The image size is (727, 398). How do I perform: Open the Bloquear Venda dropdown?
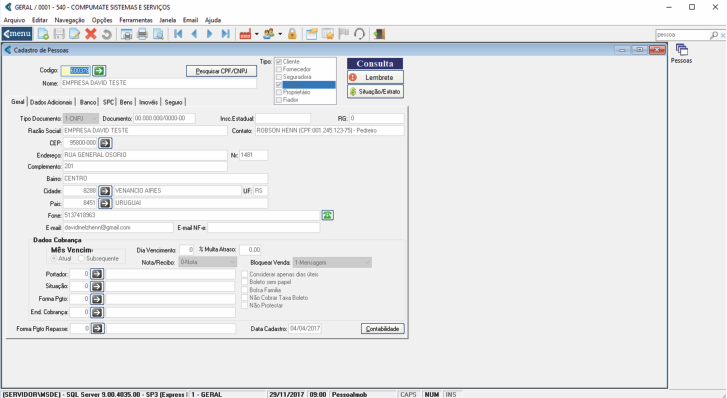332,263
